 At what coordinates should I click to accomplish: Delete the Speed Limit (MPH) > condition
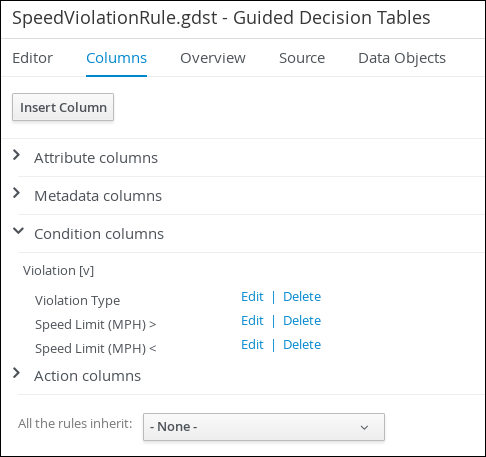pos(302,321)
